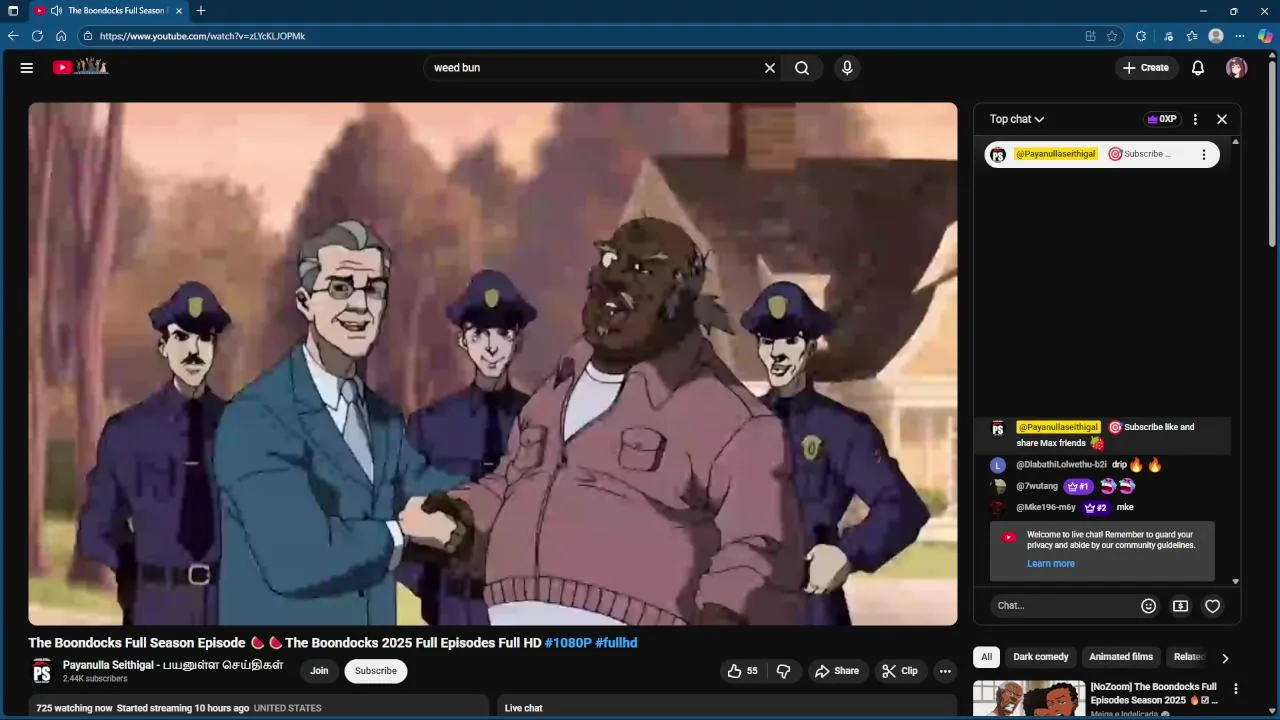Screen dimensions: 1280x720
Task: Send a heart reaction in chat
Action: [1213, 606]
